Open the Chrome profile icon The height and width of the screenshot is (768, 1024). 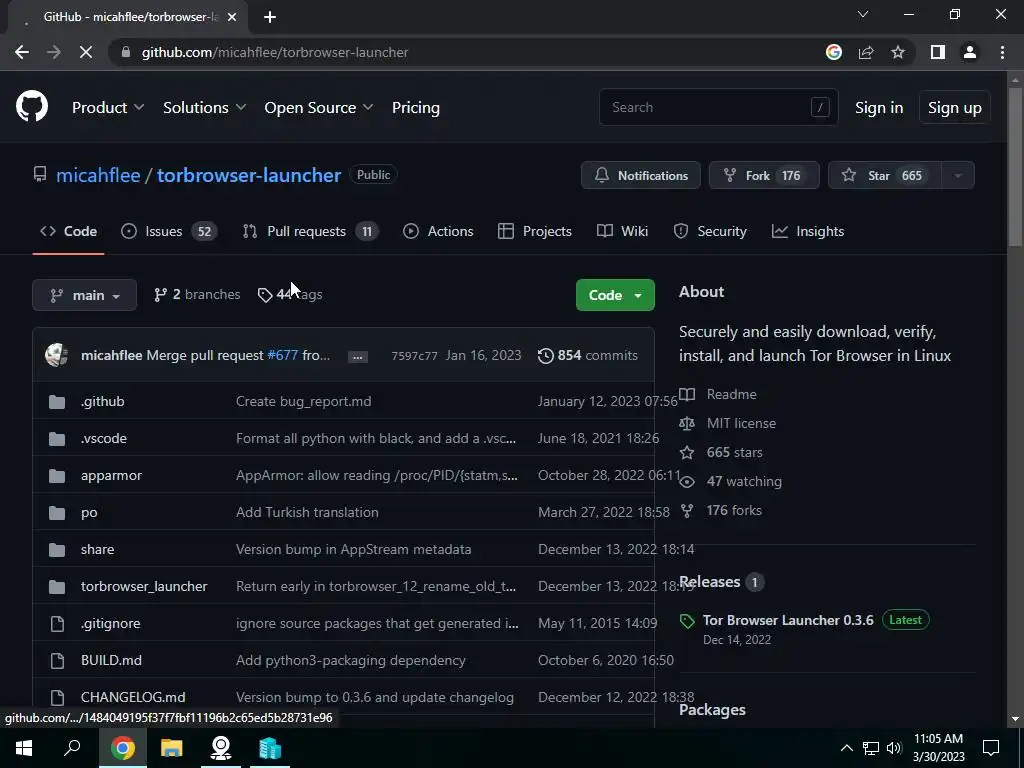pyautogui.click(x=970, y=52)
